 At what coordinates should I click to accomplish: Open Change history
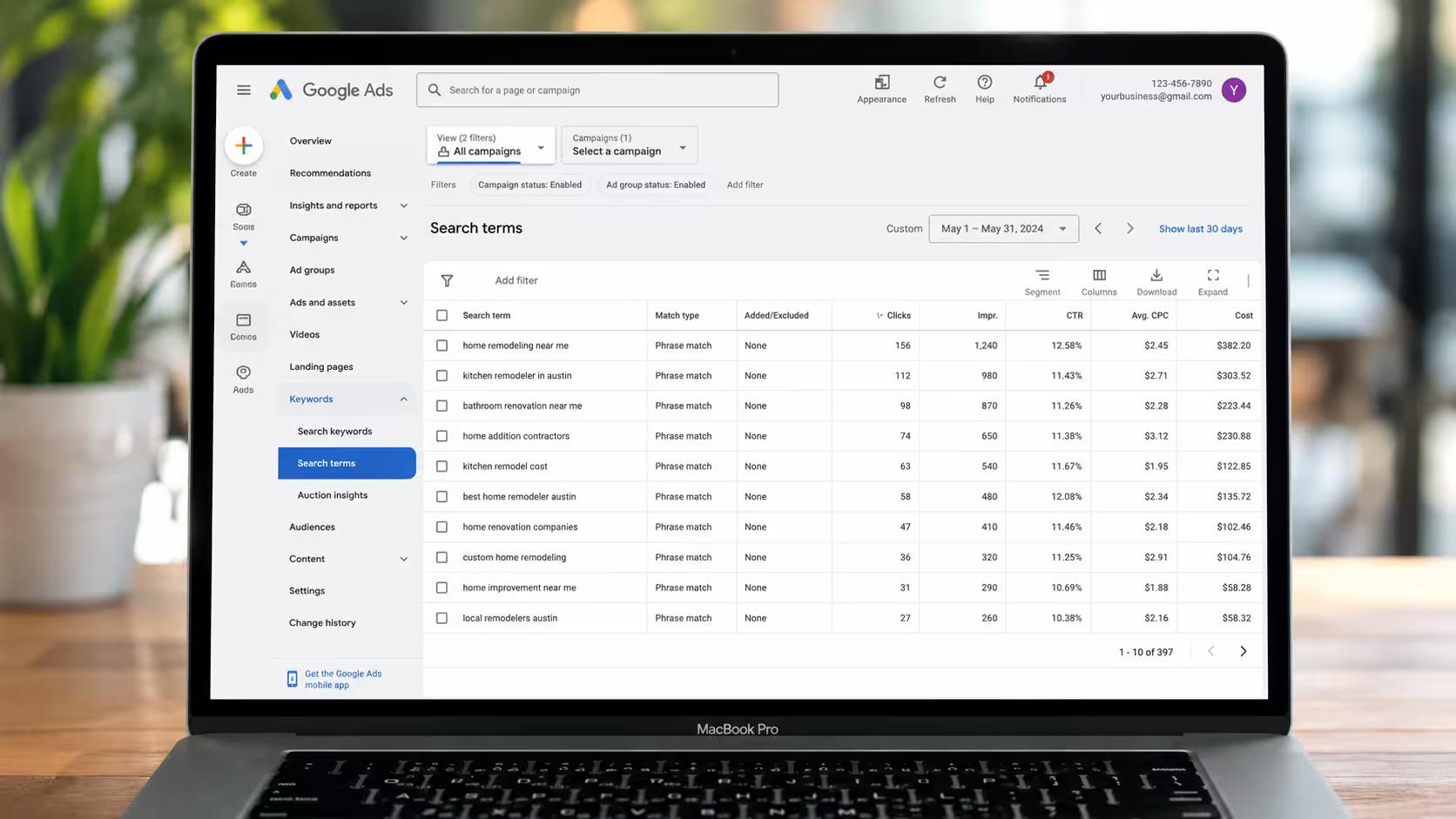pyautogui.click(x=322, y=622)
